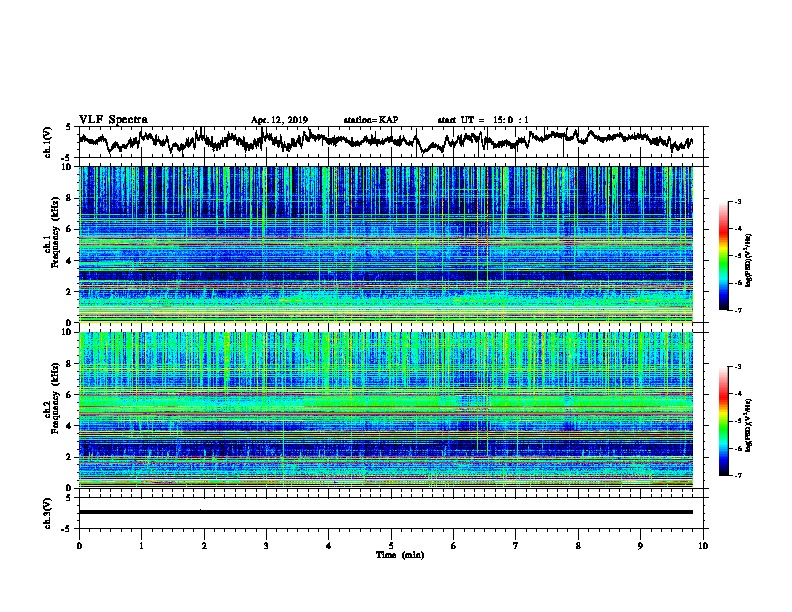Click tick label "7" on the Time axis

[516, 546]
